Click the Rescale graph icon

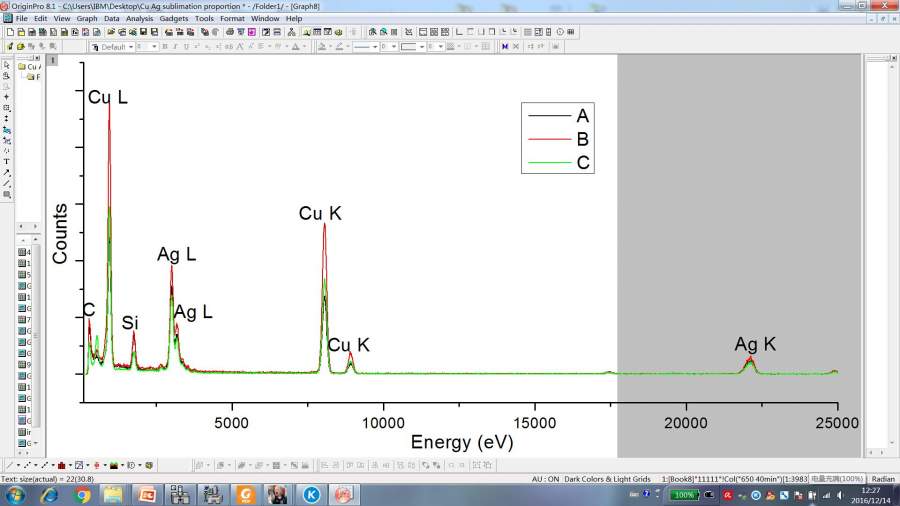(x=409, y=32)
